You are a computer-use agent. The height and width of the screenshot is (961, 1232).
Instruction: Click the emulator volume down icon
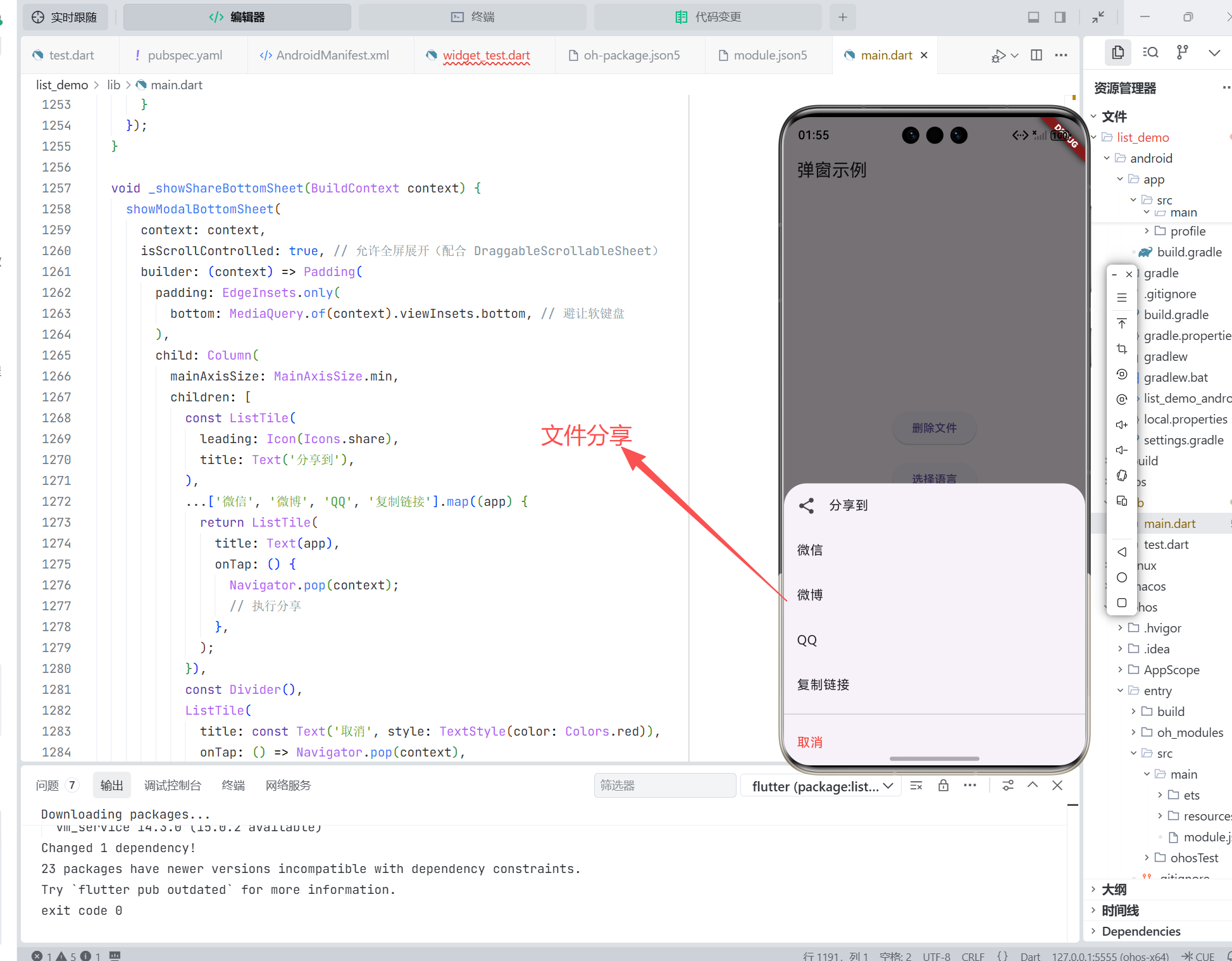tap(1121, 450)
